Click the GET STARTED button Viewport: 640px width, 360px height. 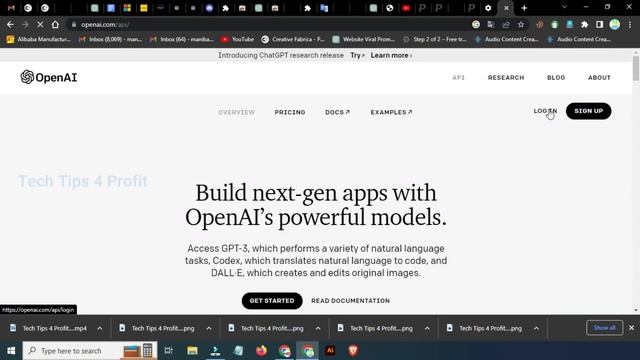(x=272, y=301)
